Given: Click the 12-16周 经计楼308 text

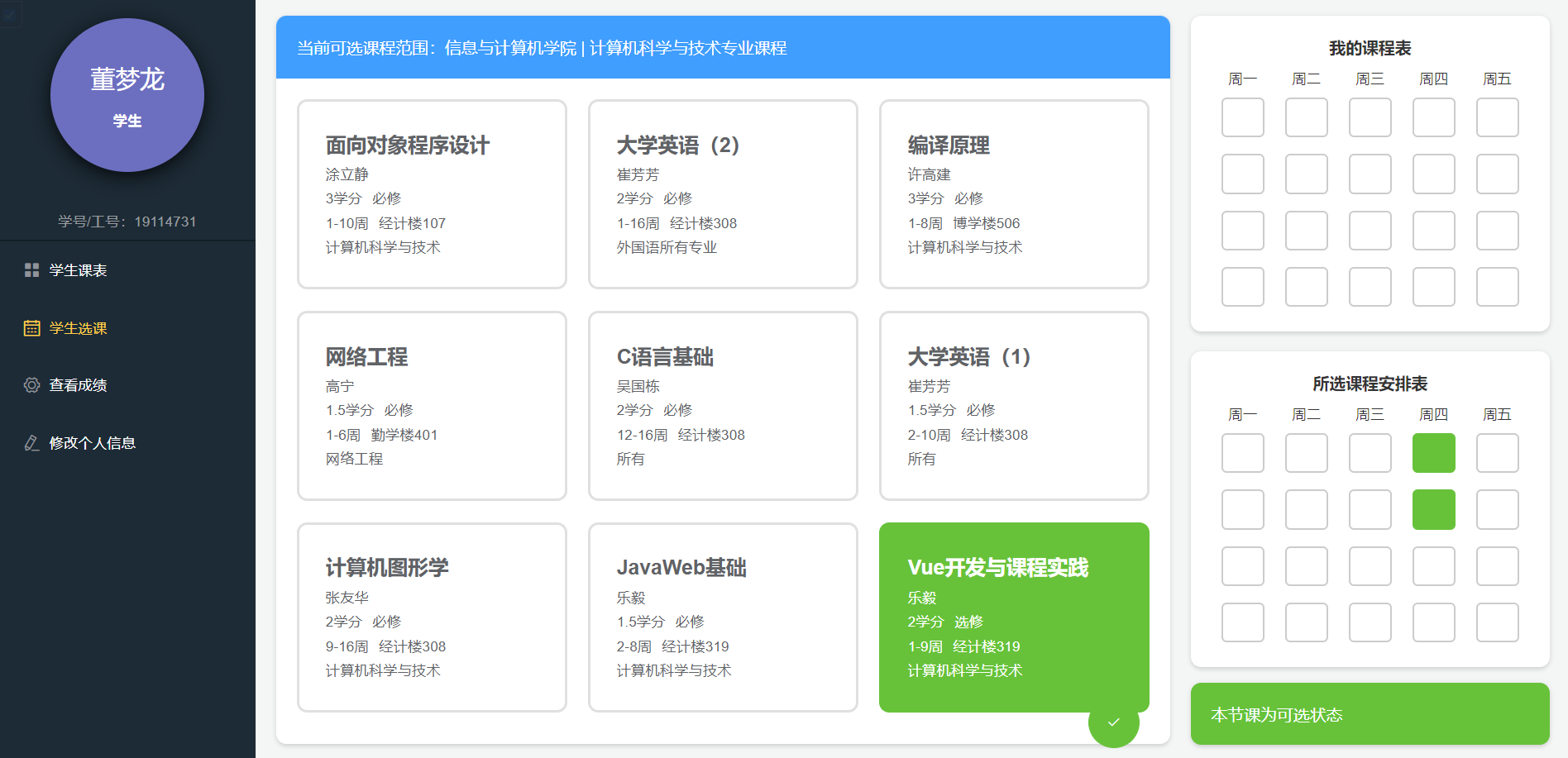Looking at the screenshot, I should [x=681, y=435].
